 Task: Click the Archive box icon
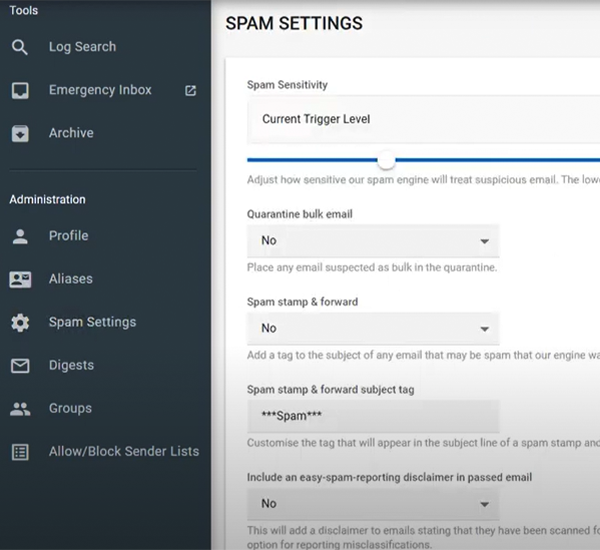tap(20, 133)
